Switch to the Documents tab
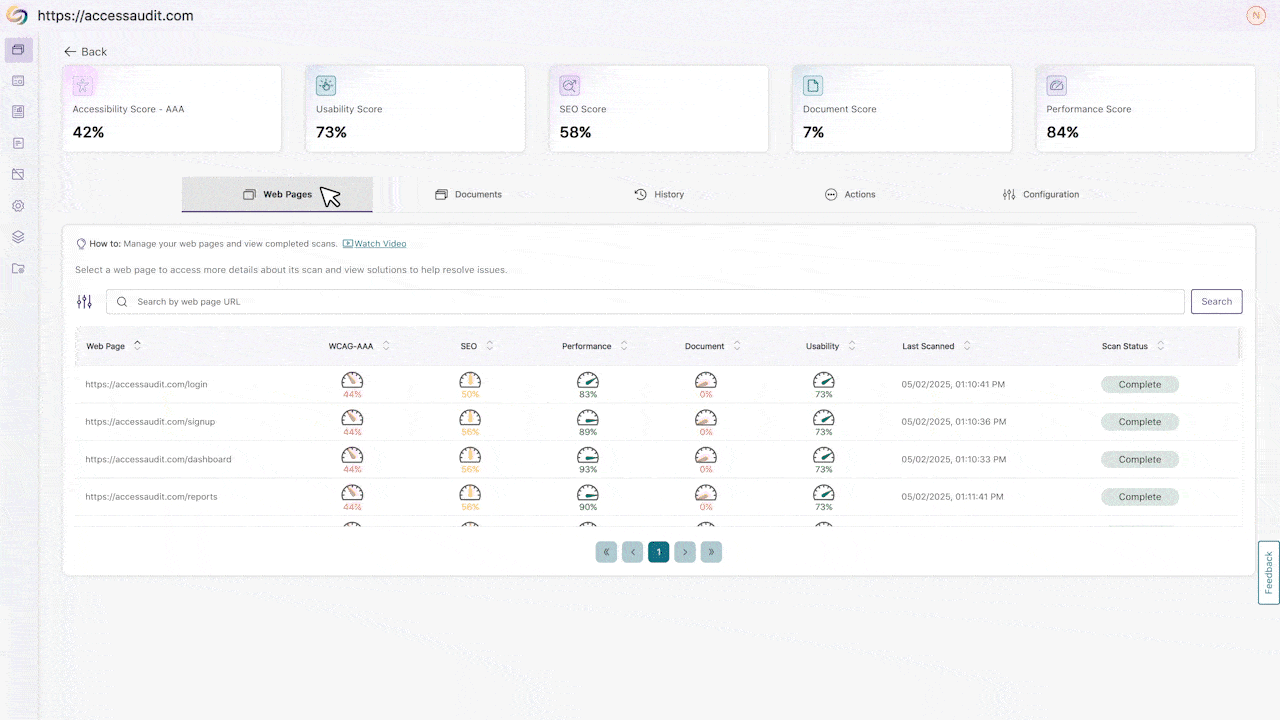Viewport: 1280px width, 720px height. pos(469,194)
